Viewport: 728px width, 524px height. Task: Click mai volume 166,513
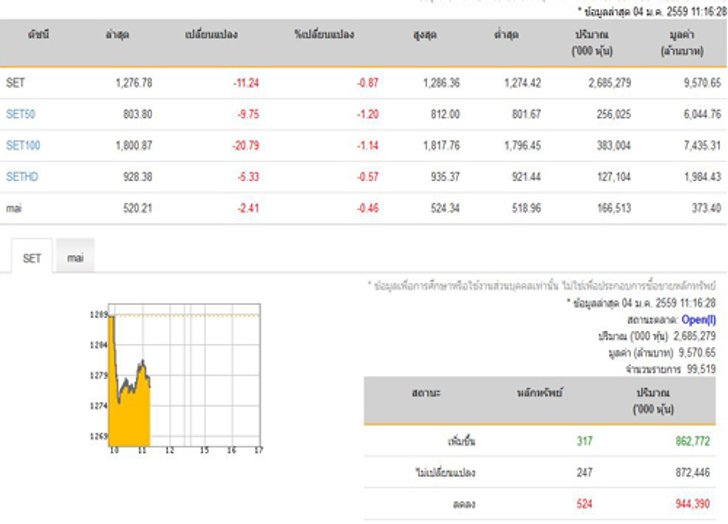613,208
